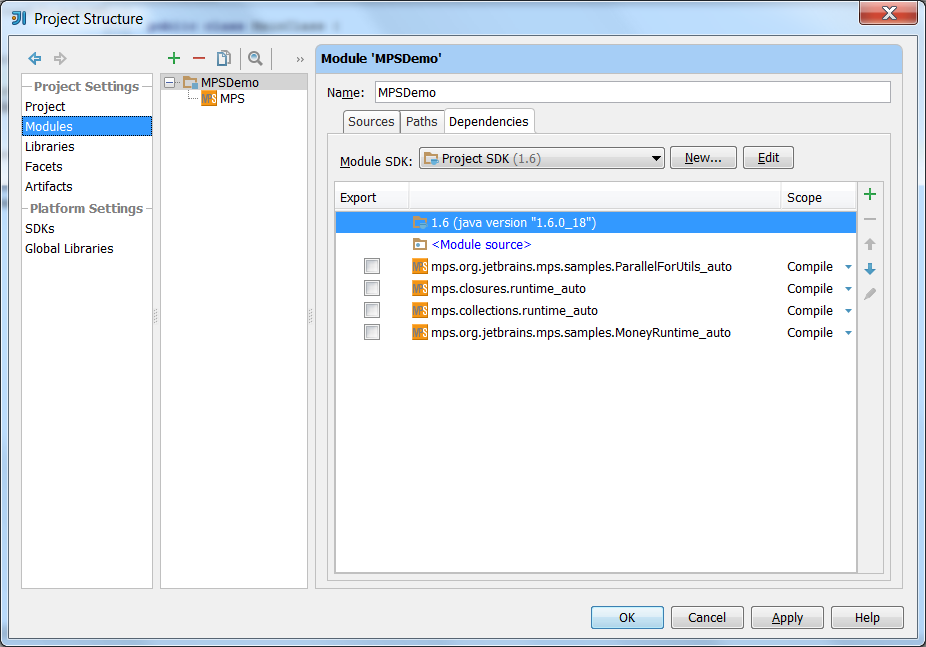Enable export for ParallelForUtils_auto

(372, 266)
